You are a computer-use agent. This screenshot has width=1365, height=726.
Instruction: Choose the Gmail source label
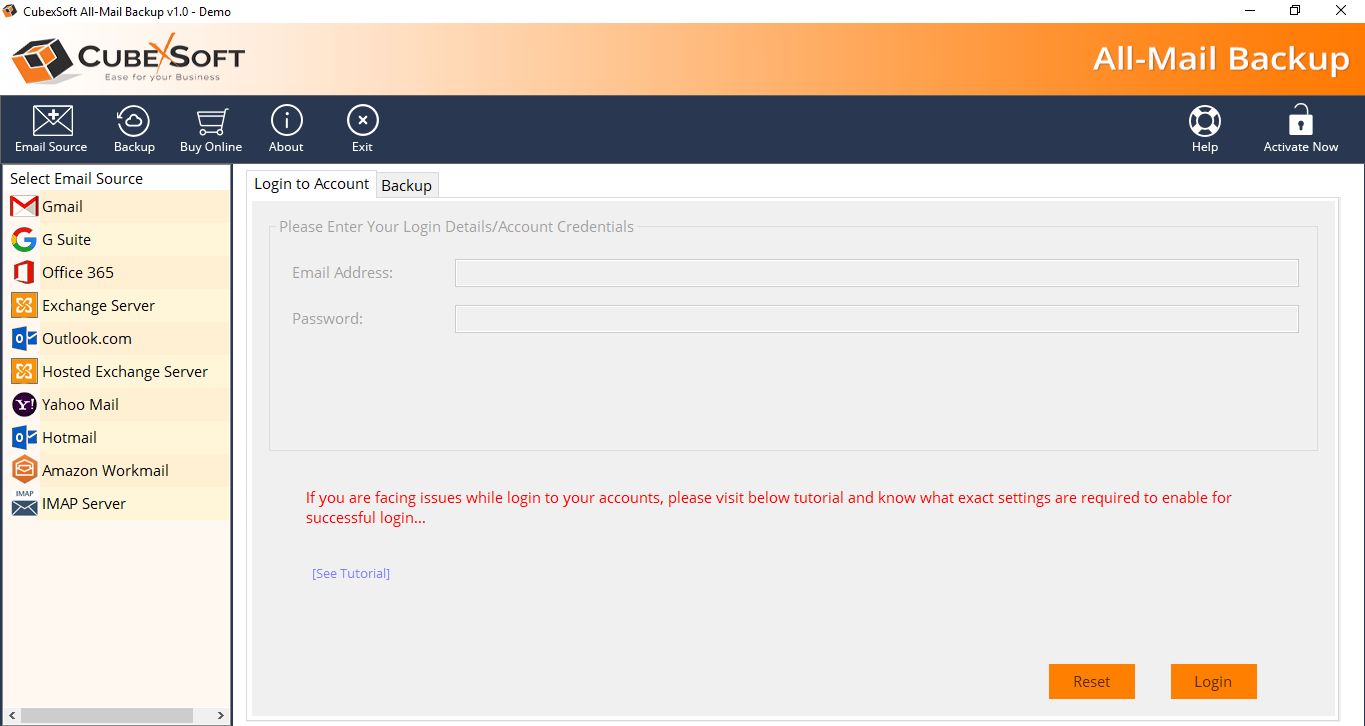62,207
